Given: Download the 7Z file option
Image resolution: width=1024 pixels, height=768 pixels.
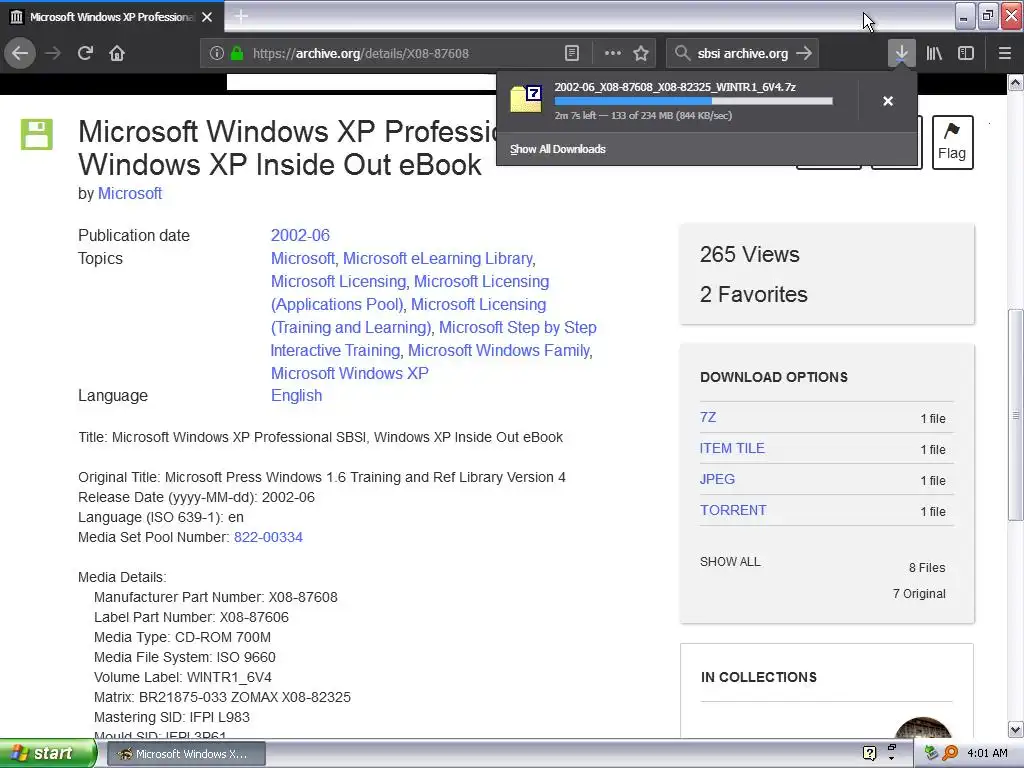Looking at the screenshot, I should (708, 417).
